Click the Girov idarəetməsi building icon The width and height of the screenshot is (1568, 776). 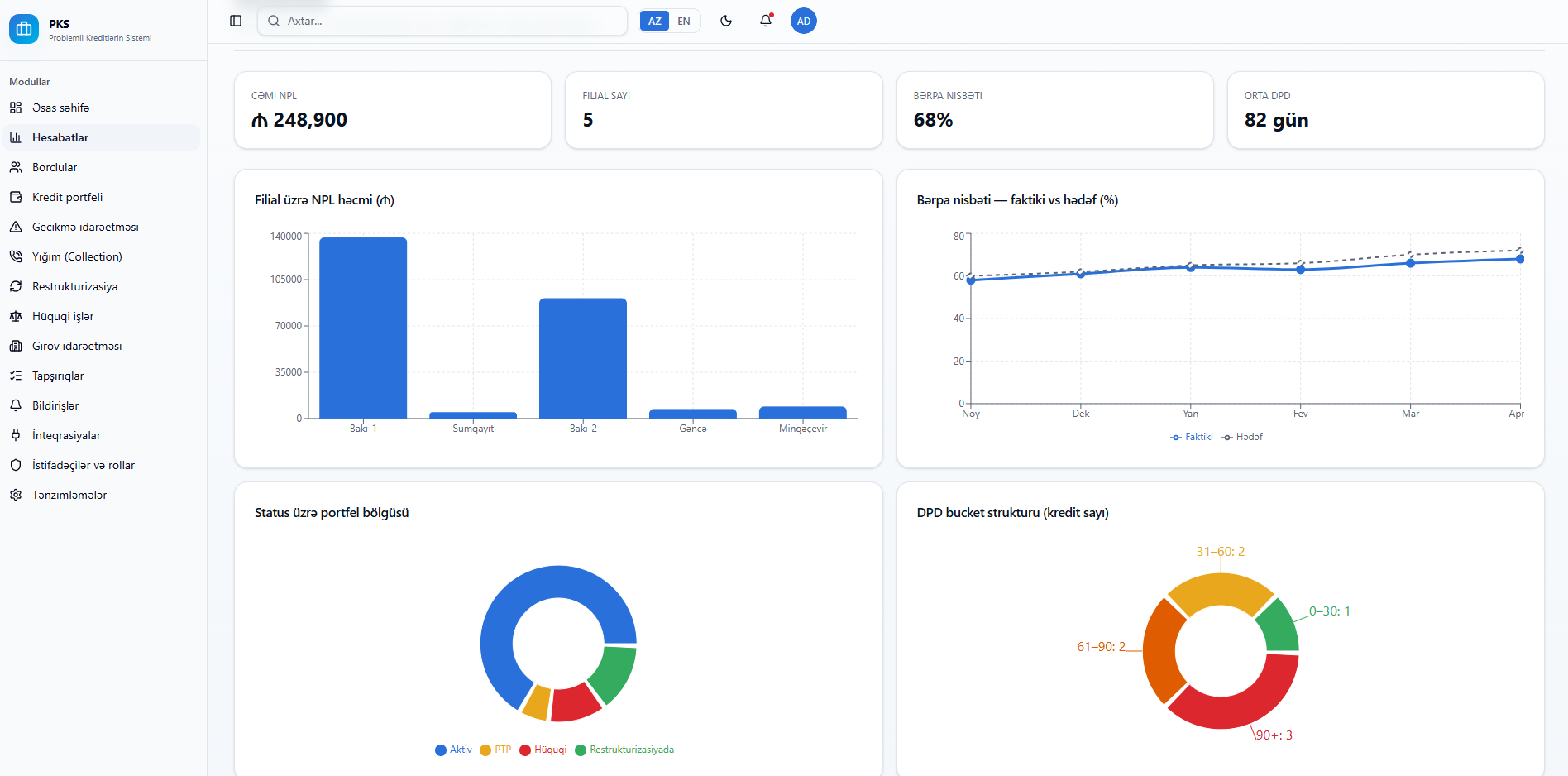click(16, 346)
